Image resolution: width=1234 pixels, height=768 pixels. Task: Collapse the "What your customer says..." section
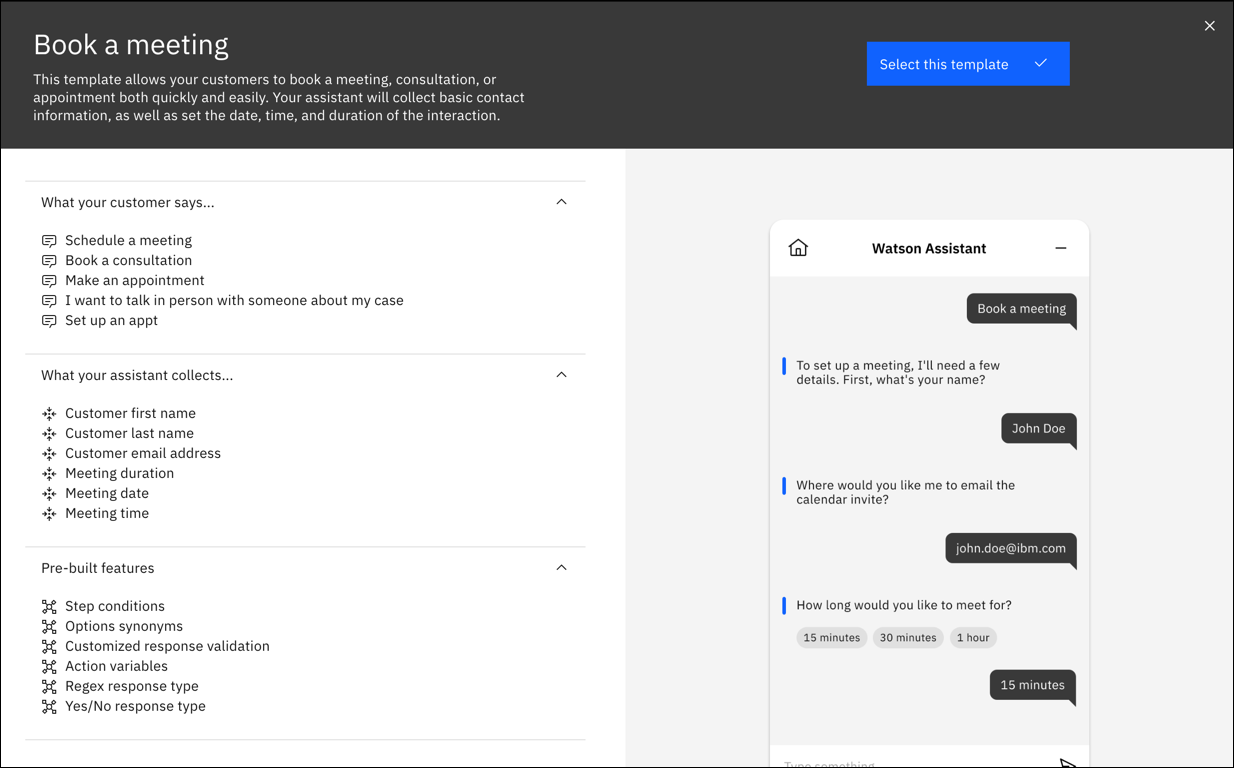[561, 201]
